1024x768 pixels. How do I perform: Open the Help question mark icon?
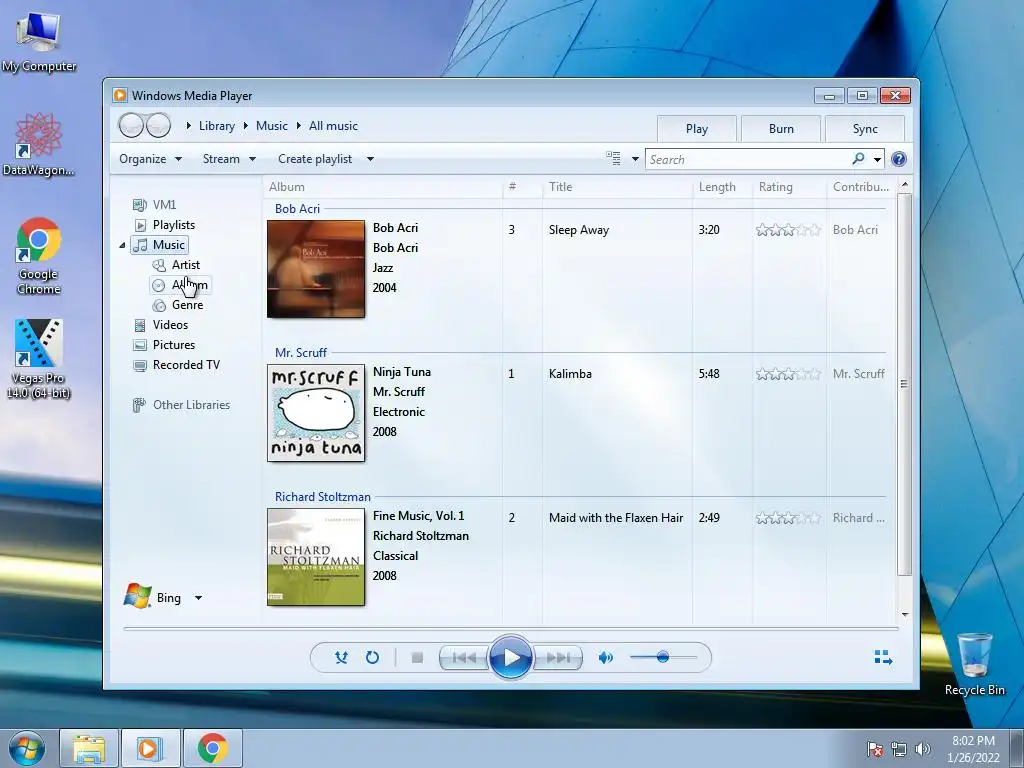pos(899,159)
